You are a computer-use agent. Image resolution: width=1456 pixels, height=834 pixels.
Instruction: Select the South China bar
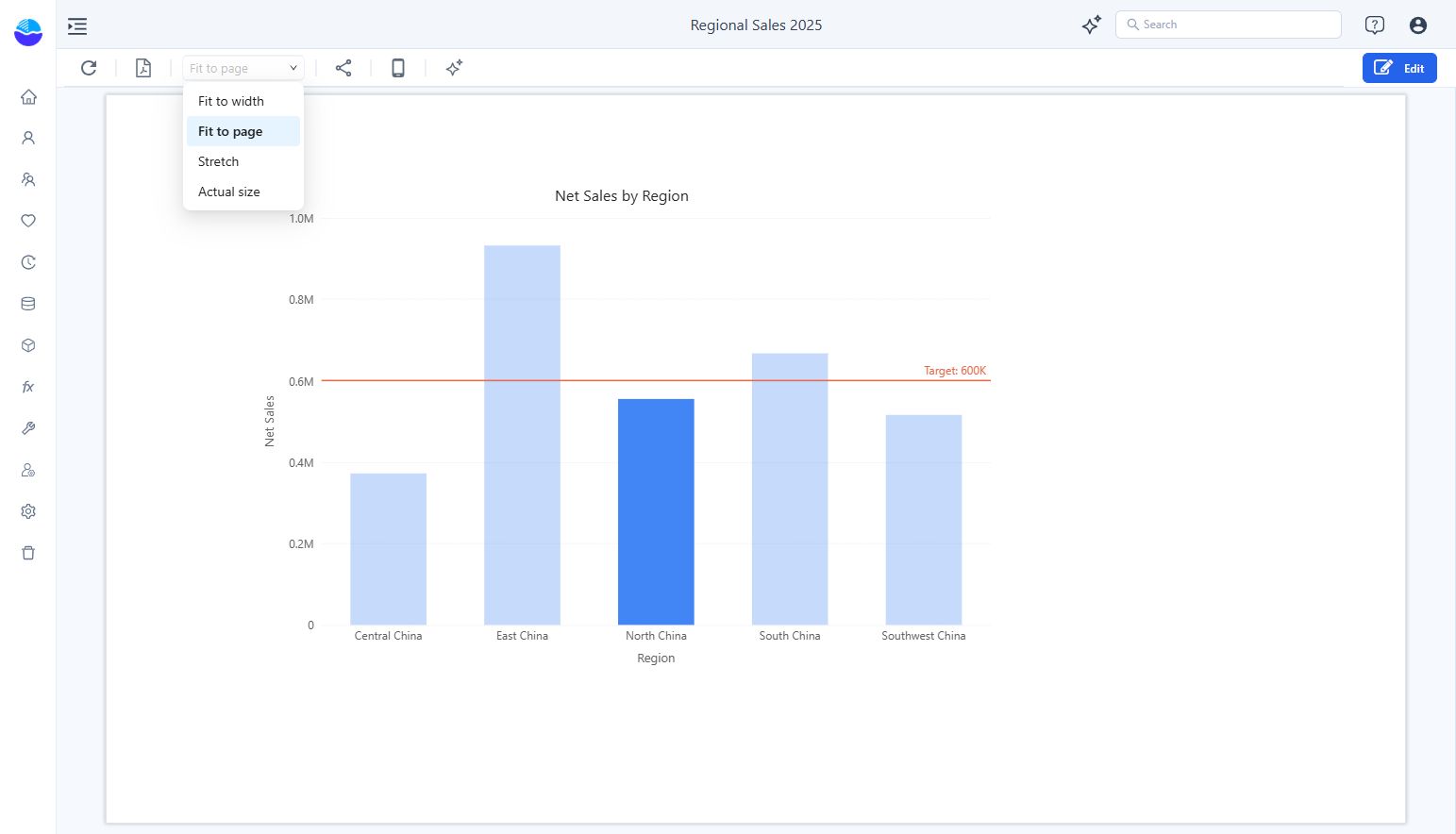(x=790, y=489)
